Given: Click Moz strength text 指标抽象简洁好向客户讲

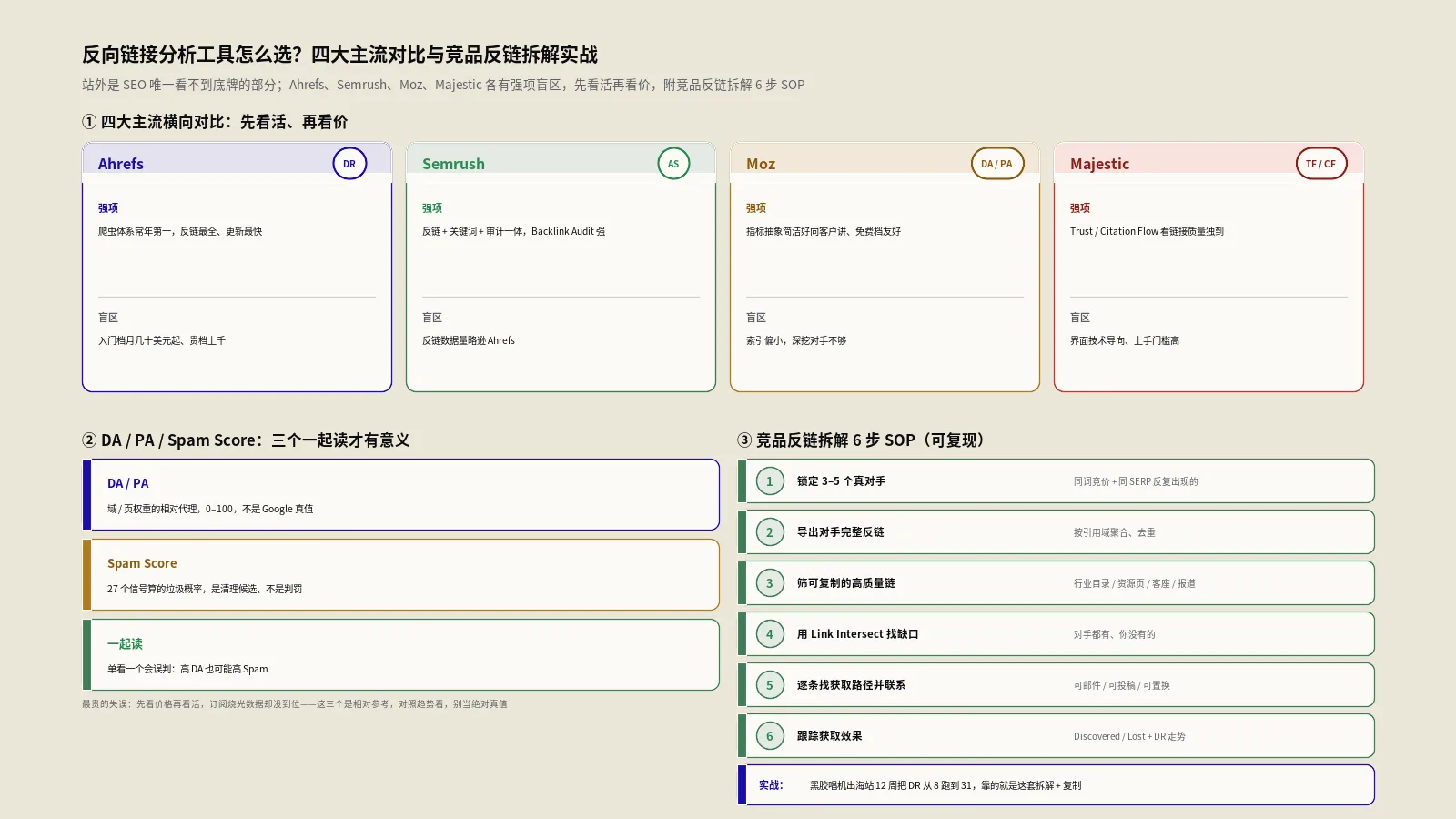Looking at the screenshot, I should (824, 231).
